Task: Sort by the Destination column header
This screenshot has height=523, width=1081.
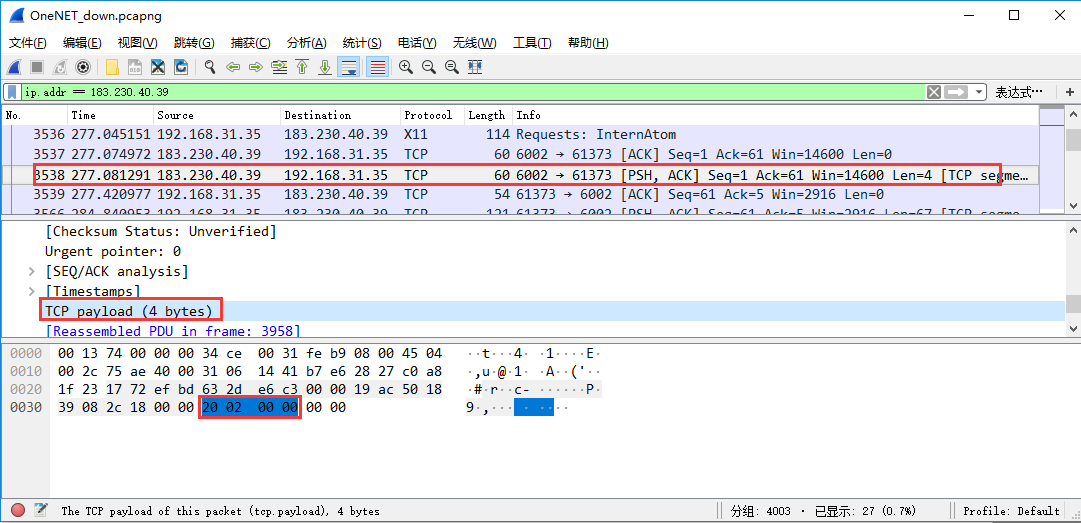Action: coord(341,115)
